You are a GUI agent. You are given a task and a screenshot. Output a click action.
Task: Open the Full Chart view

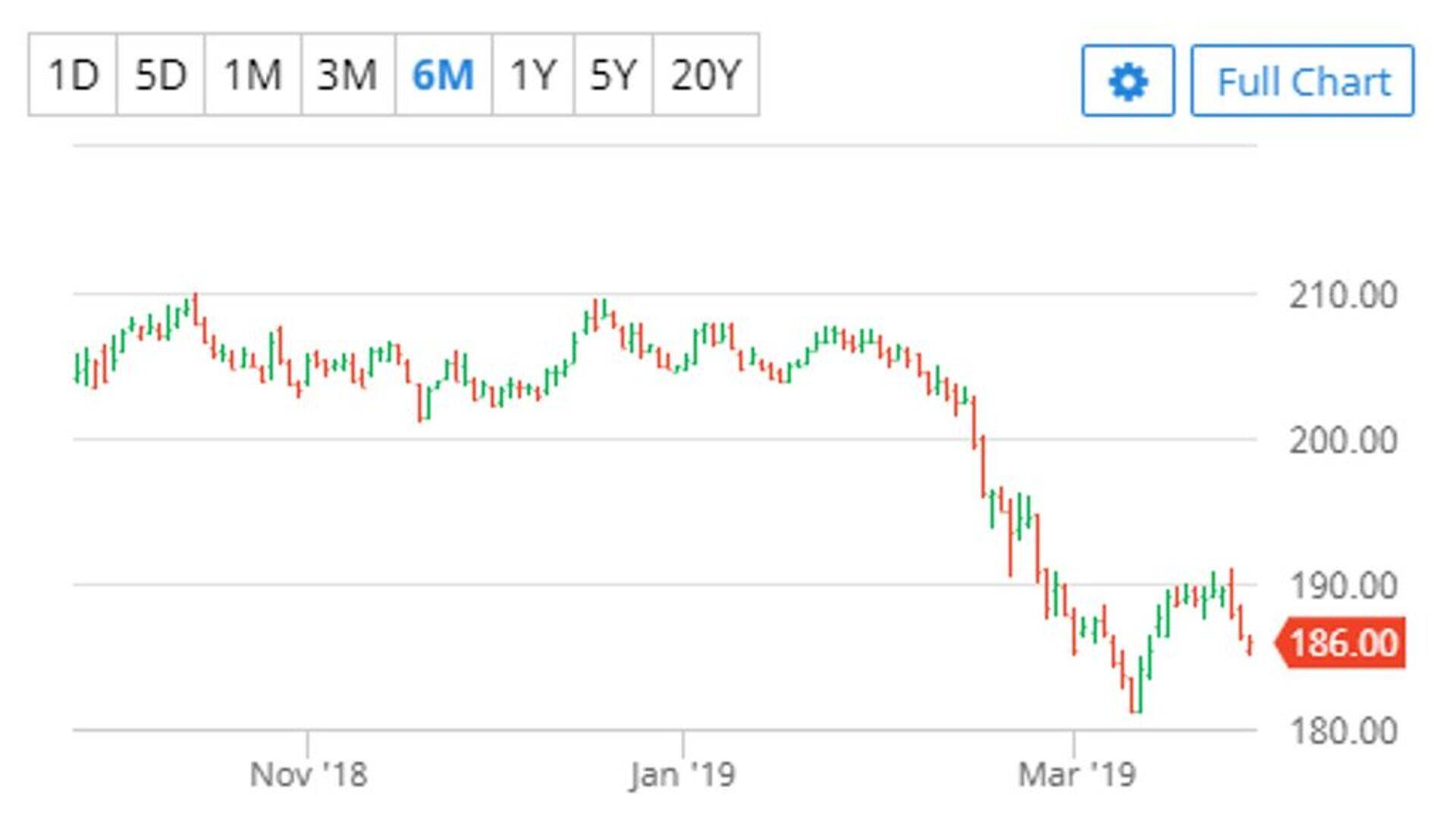tap(1302, 81)
